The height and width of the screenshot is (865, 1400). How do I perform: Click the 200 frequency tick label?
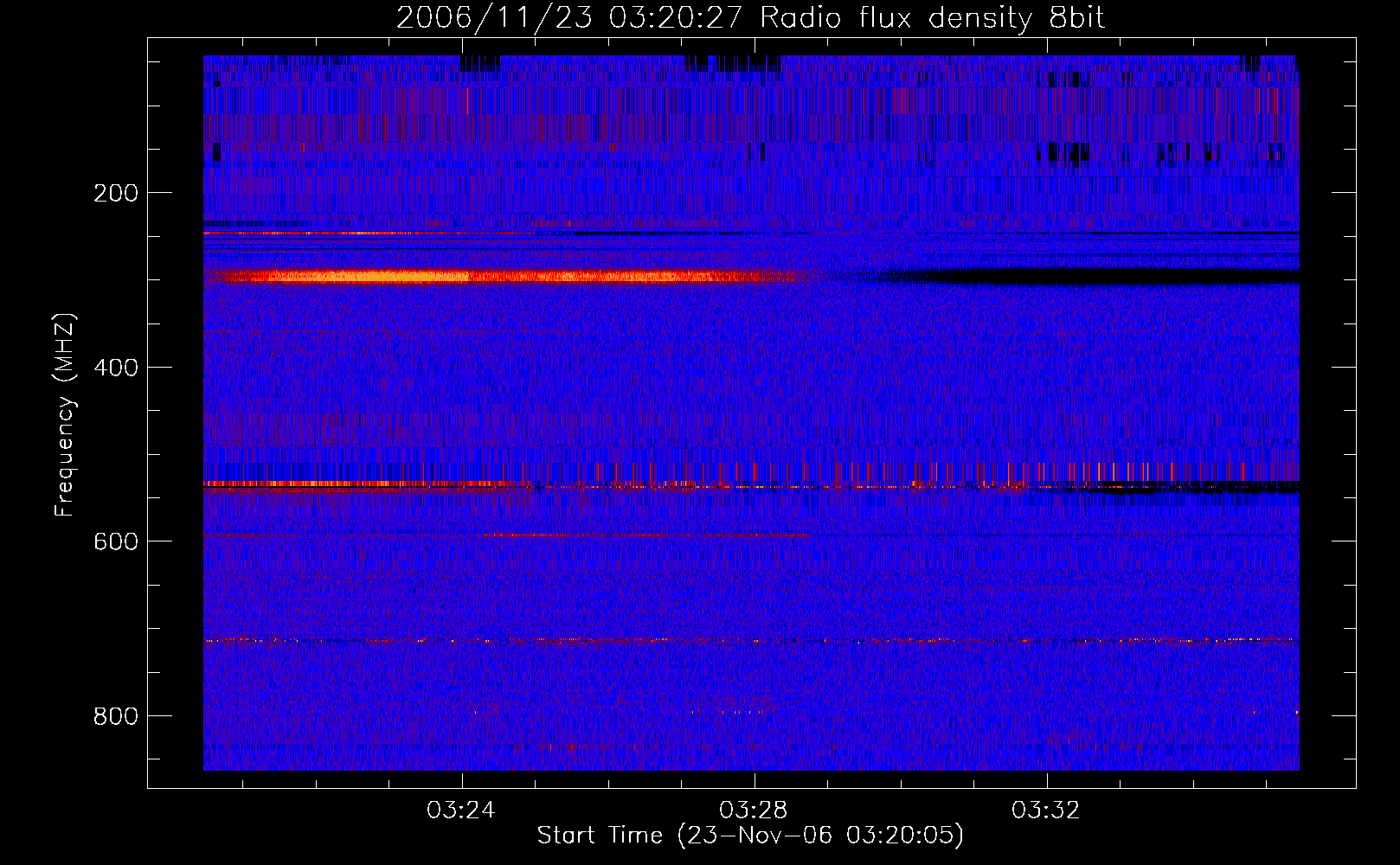click(116, 193)
